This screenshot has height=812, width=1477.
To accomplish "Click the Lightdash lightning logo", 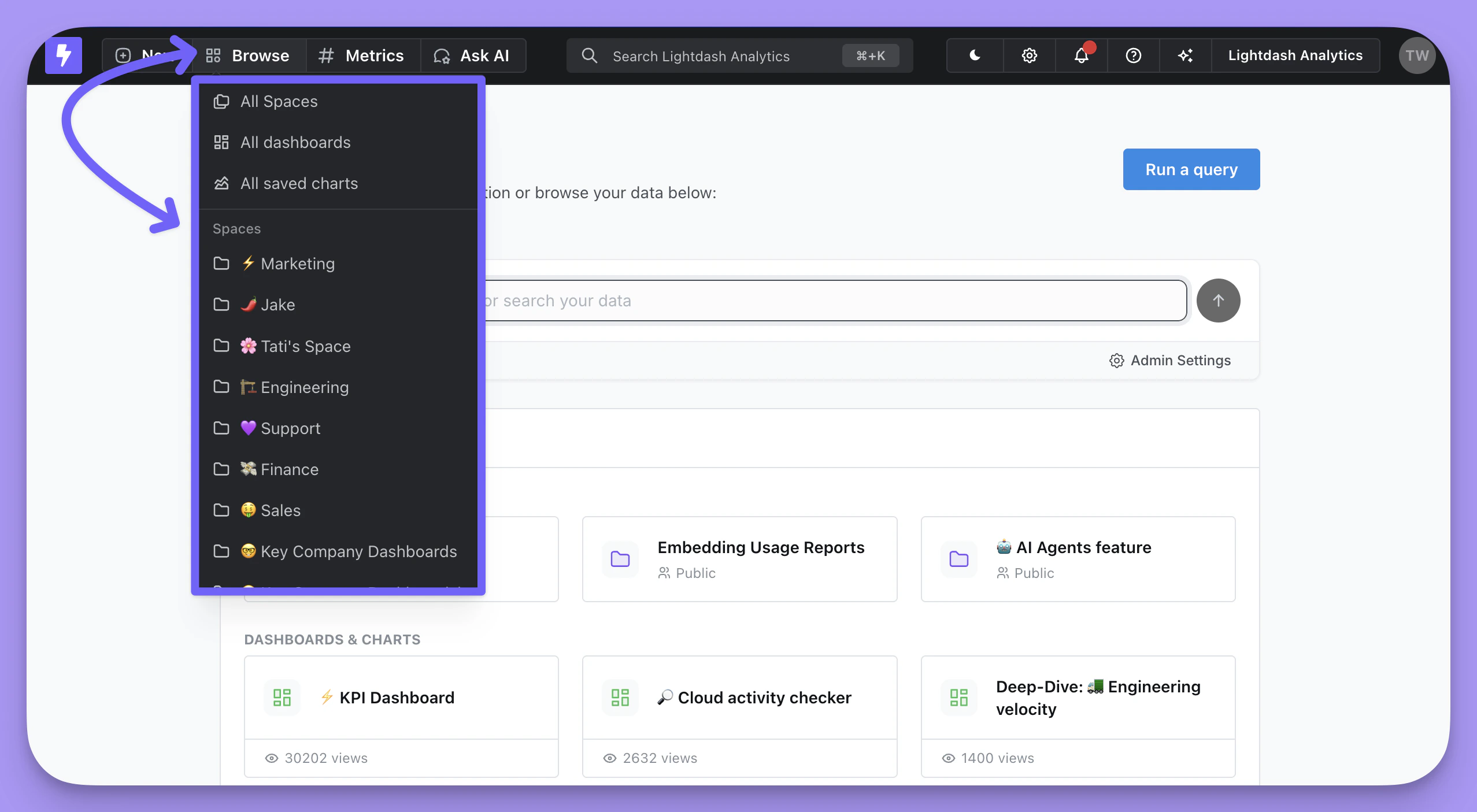I will pyautogui.click(x=64, y=55).
